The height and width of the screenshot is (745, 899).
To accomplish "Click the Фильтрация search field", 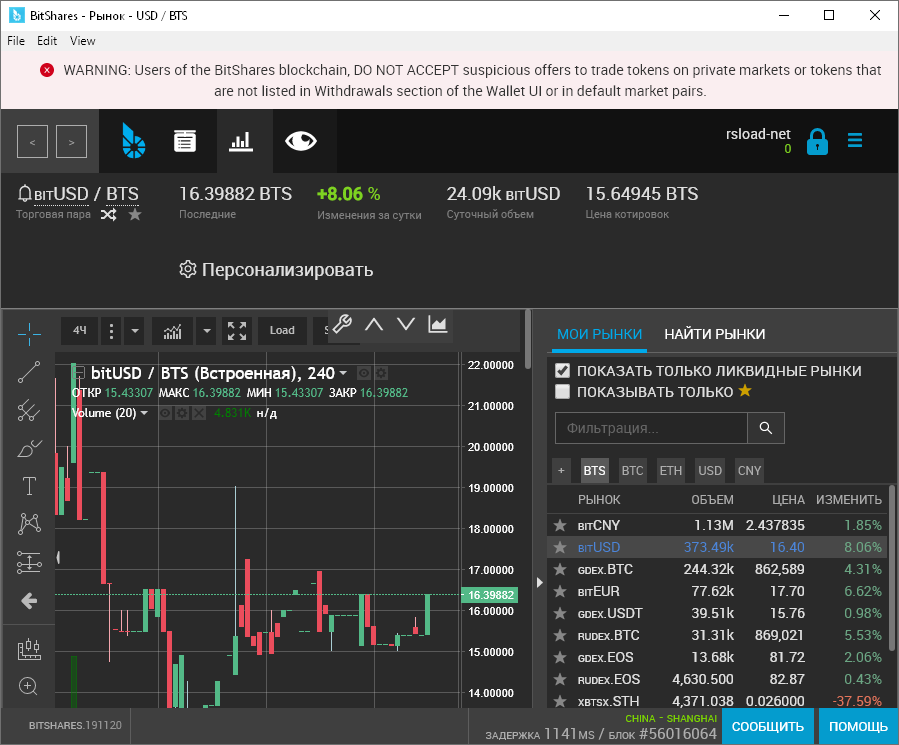I will click(x=650, y=427).
